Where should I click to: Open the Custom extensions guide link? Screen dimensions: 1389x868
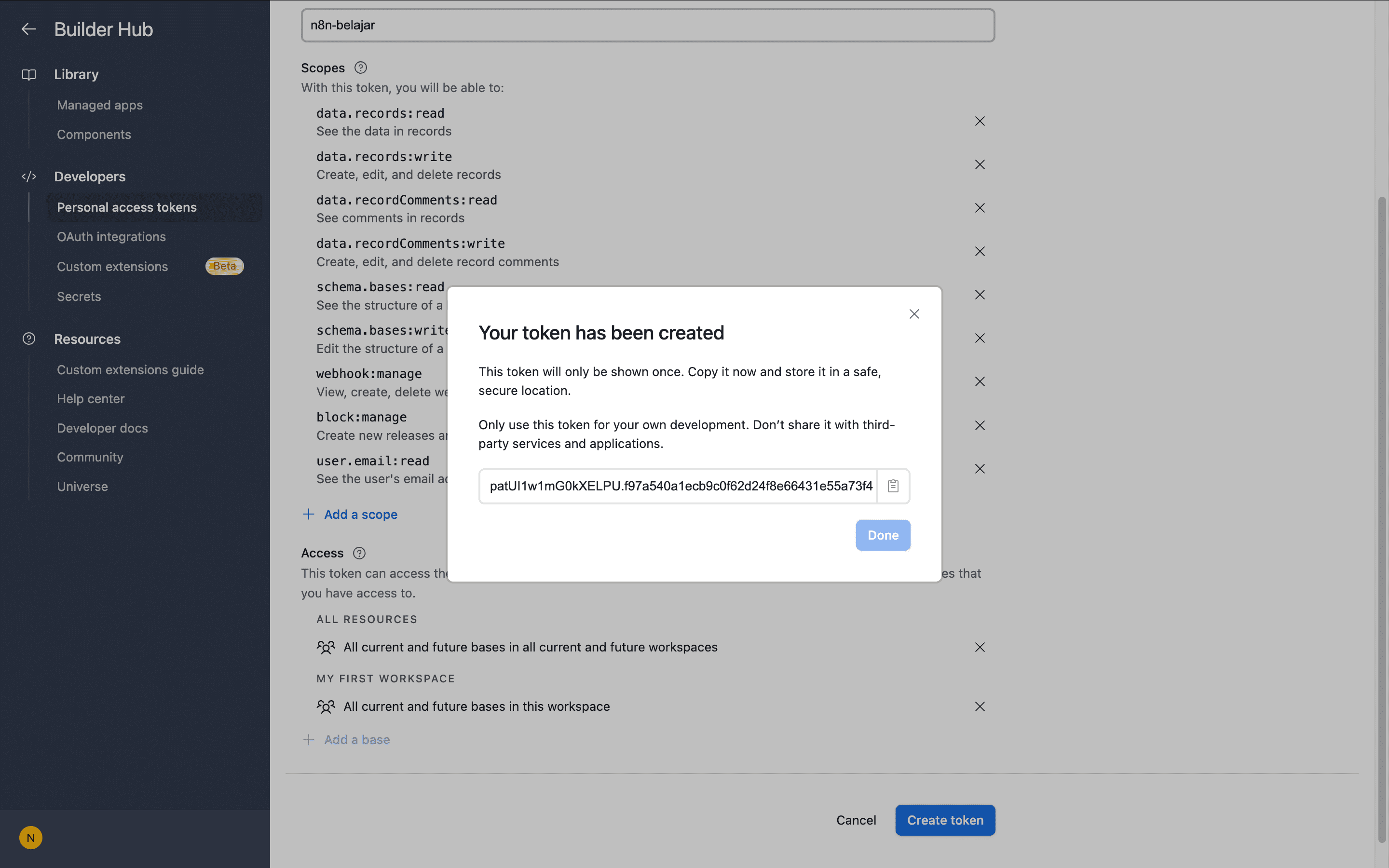(x=130, y=370)
